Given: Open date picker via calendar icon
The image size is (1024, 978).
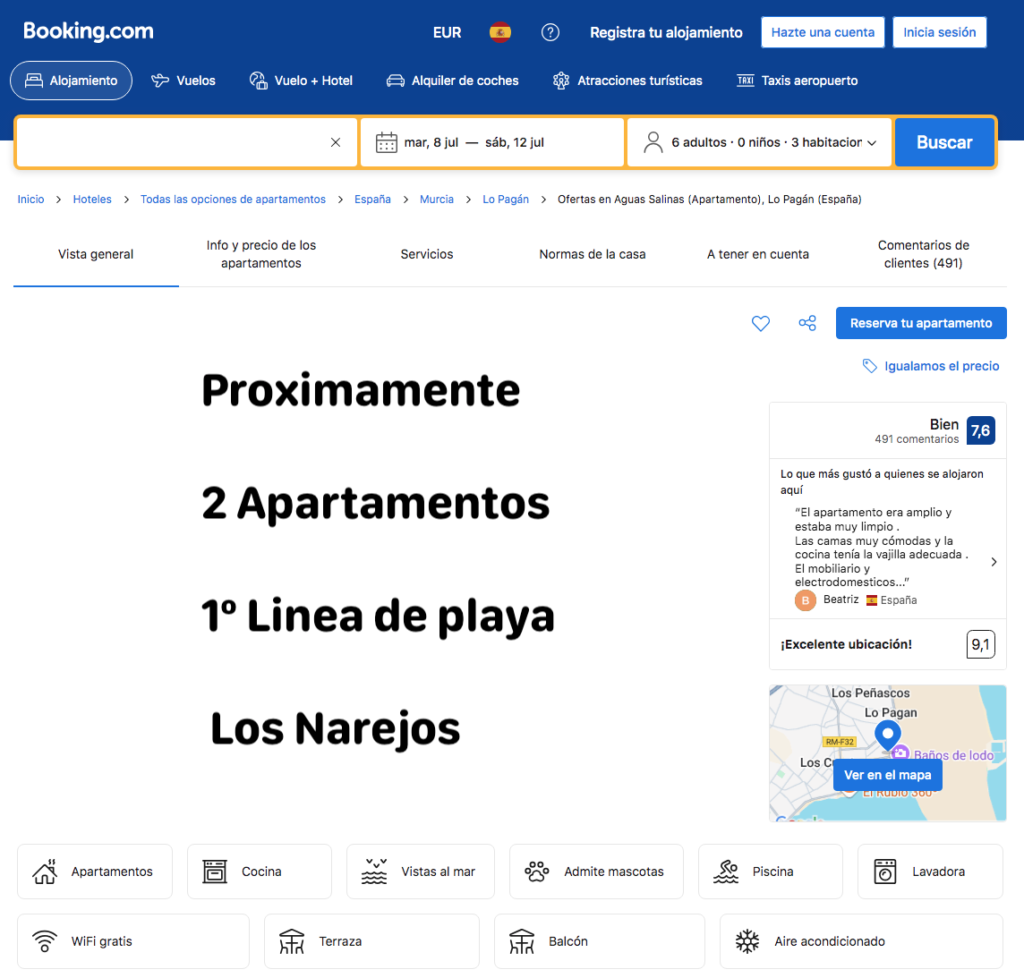Looking at the screenshot, I should 386,142.
